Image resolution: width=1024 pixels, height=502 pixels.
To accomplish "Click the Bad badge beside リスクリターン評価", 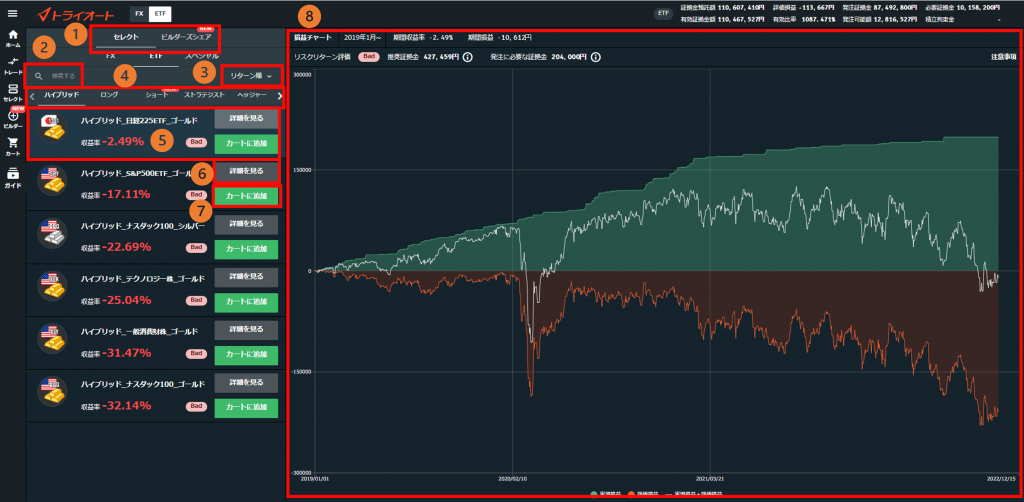I will 369,57.
